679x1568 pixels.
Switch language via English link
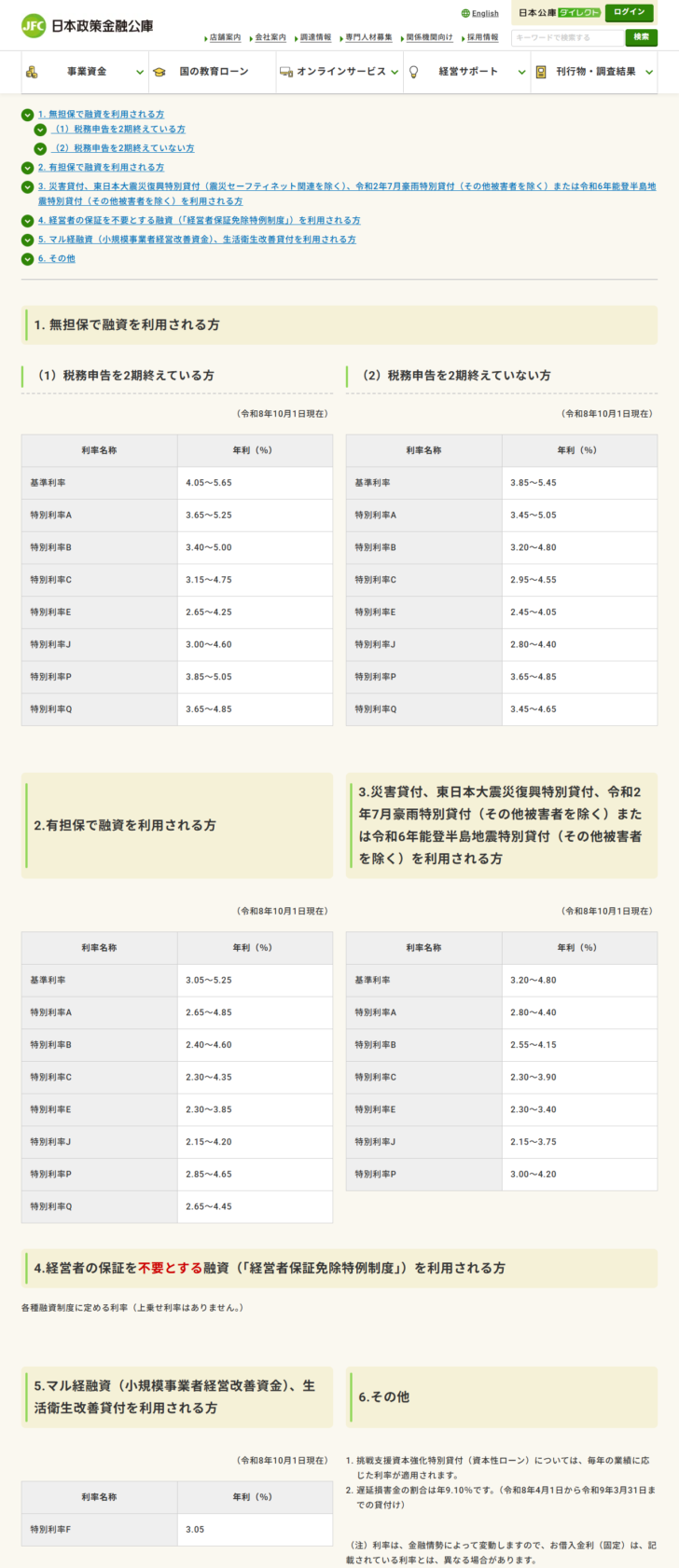485,13
